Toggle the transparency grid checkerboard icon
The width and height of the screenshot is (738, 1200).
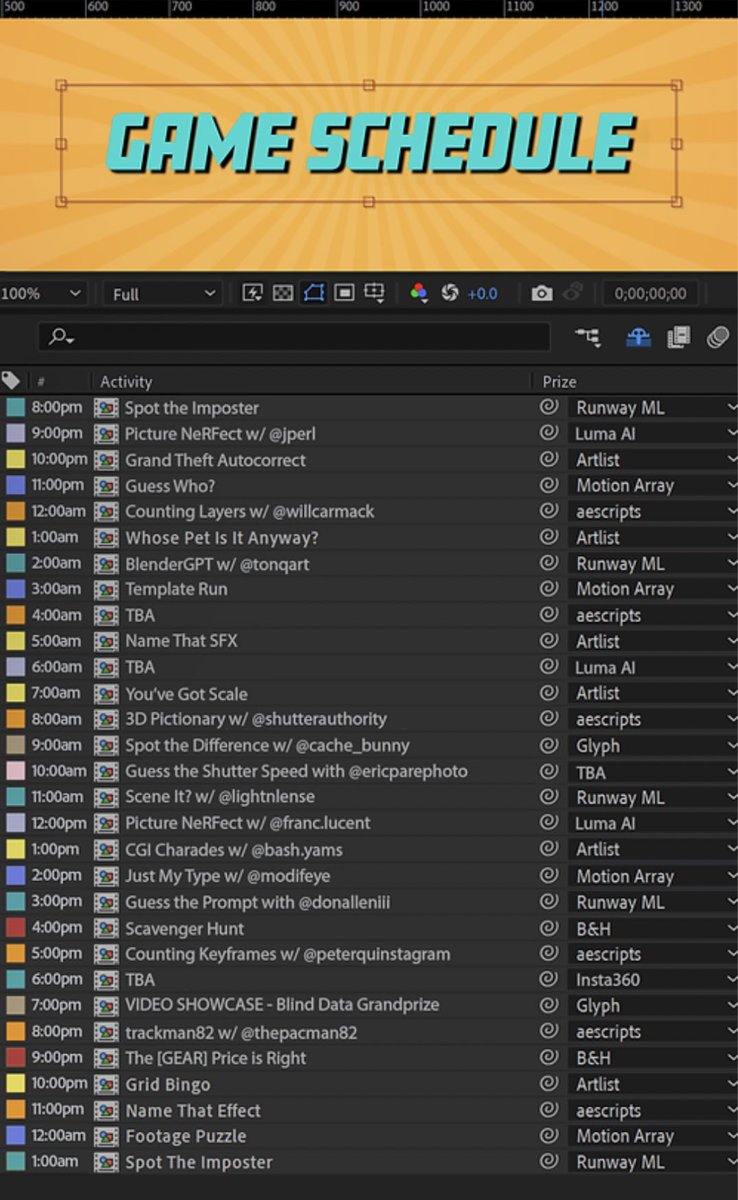tap(283, 293)
